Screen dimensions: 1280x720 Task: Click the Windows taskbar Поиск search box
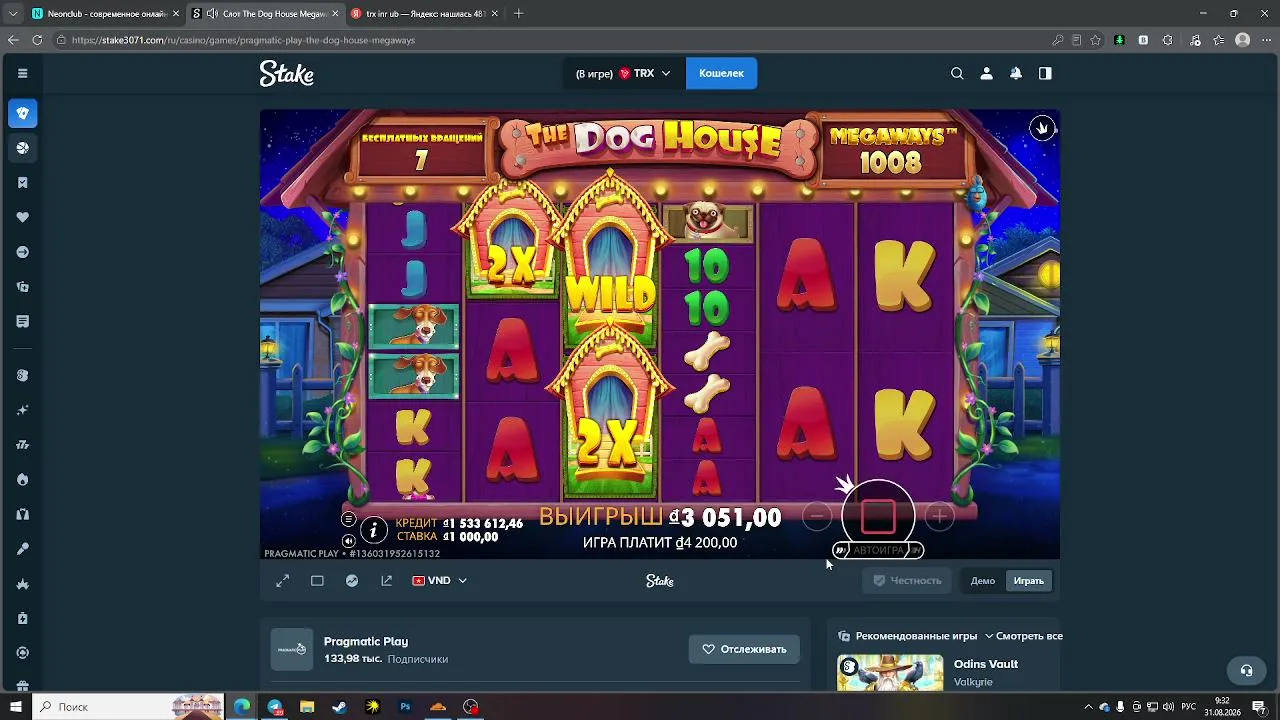(x=128, y=707)
